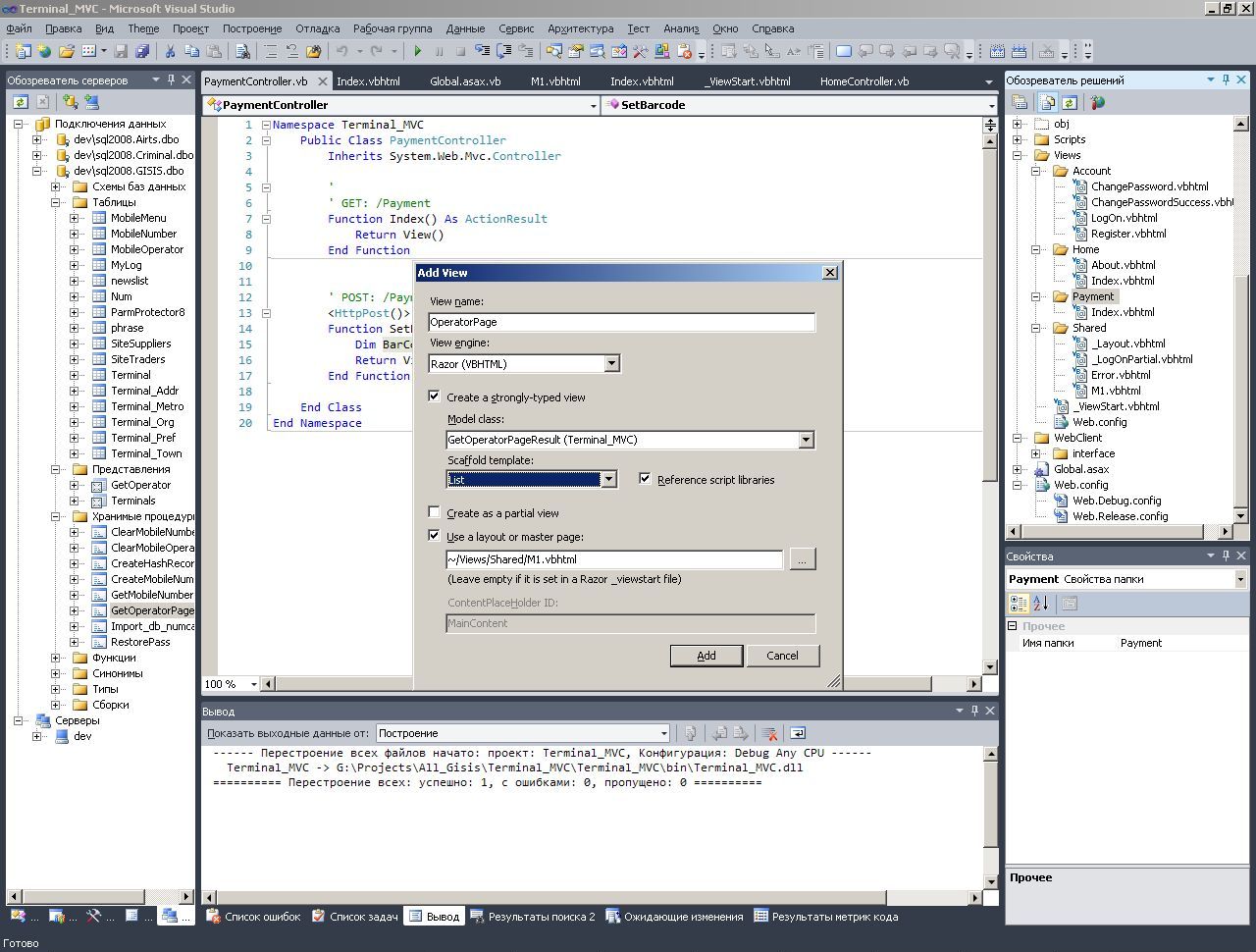Refresh the Server Explorer tree

[x=20, y=101]
